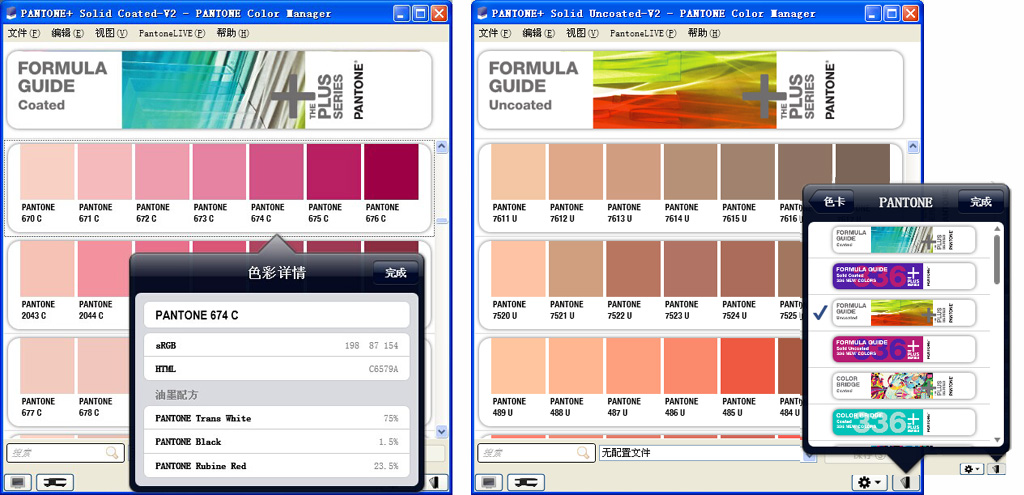Choose Color Bridge Coated fan deck

point(904,386)
